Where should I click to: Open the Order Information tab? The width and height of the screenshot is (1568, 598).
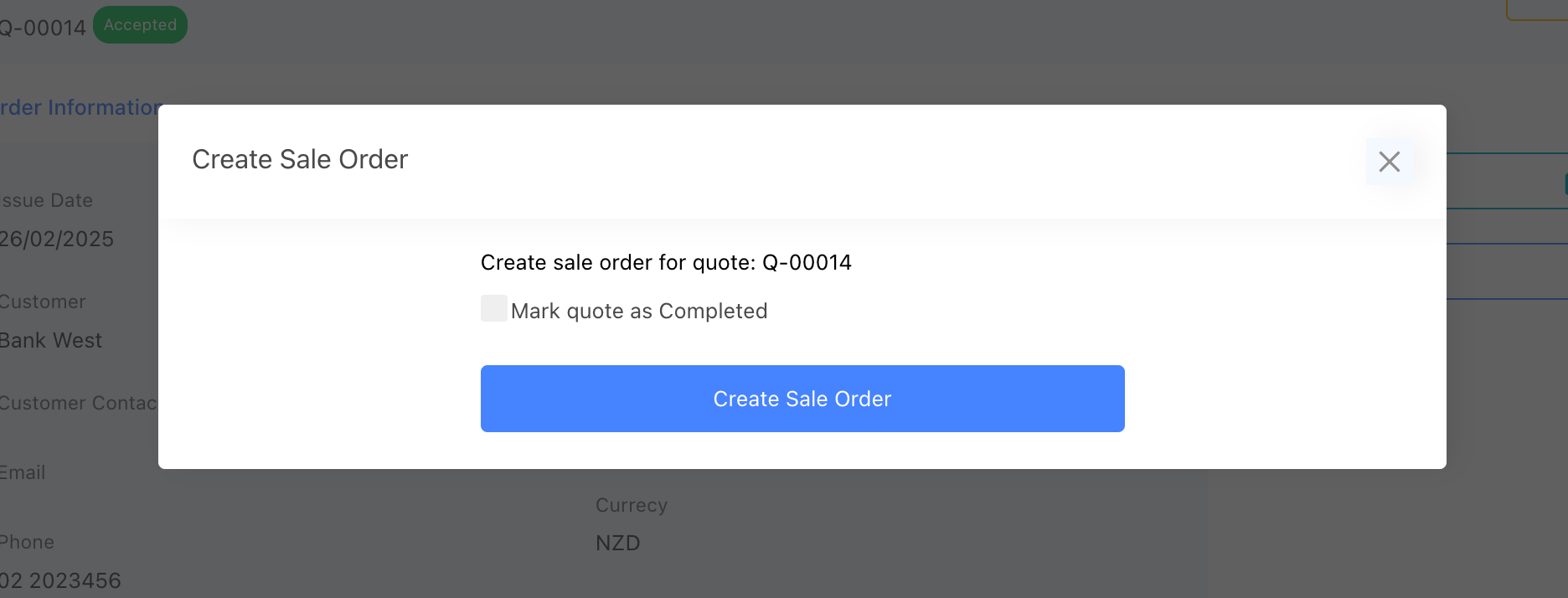pos(80,107)
